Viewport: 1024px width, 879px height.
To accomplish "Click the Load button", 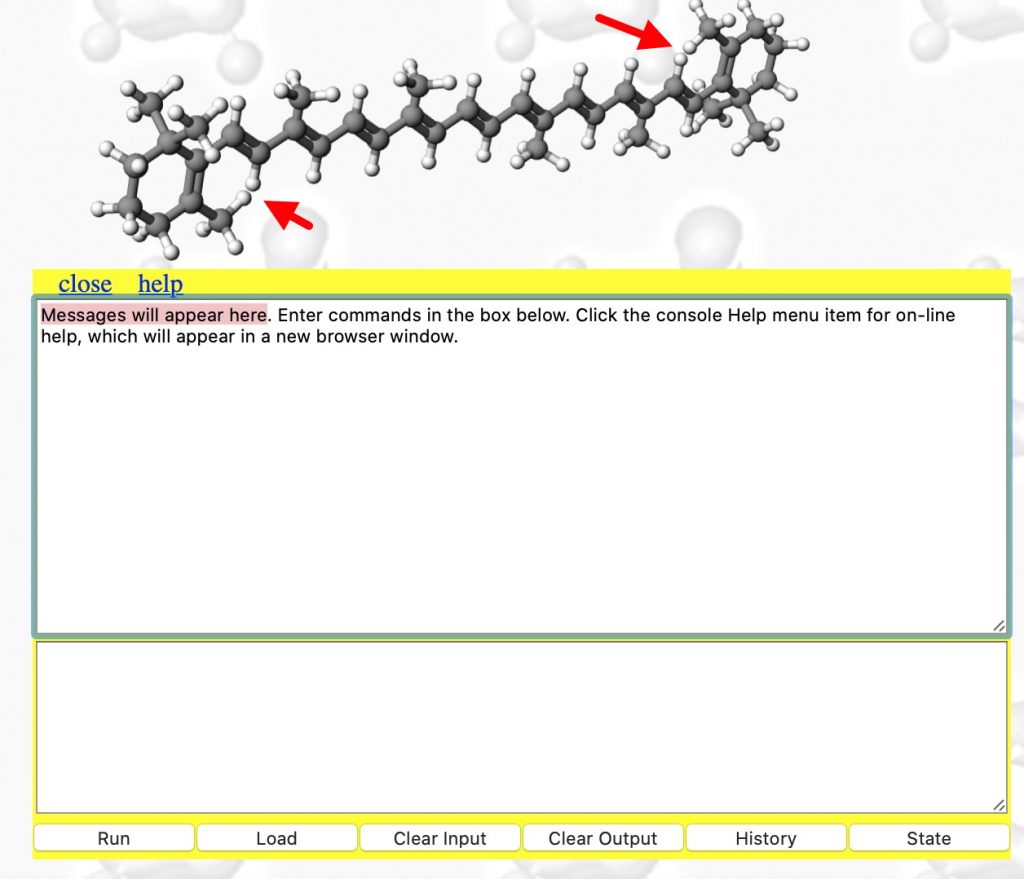I will point(276,838).
